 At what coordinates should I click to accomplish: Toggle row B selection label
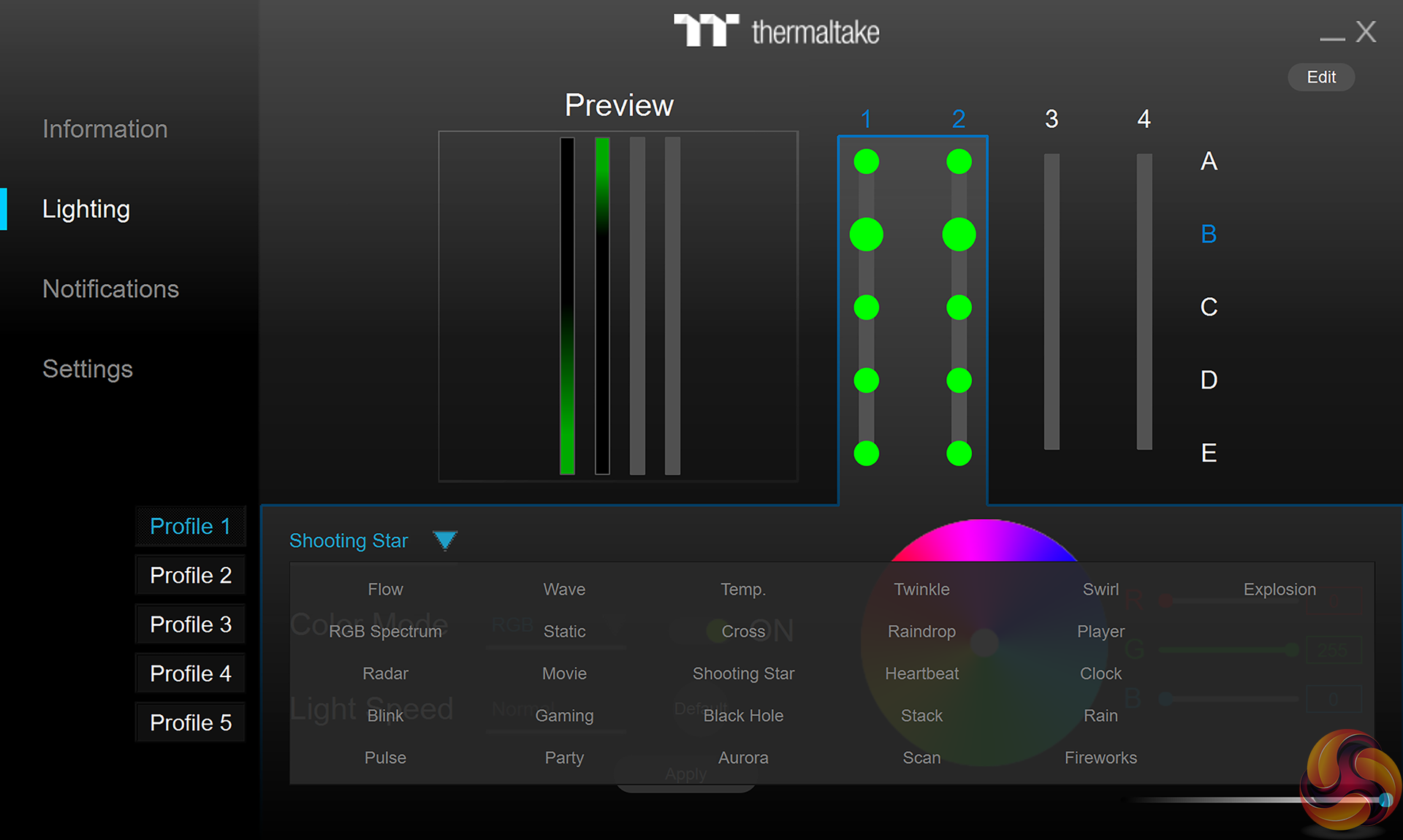[1209, 234]
